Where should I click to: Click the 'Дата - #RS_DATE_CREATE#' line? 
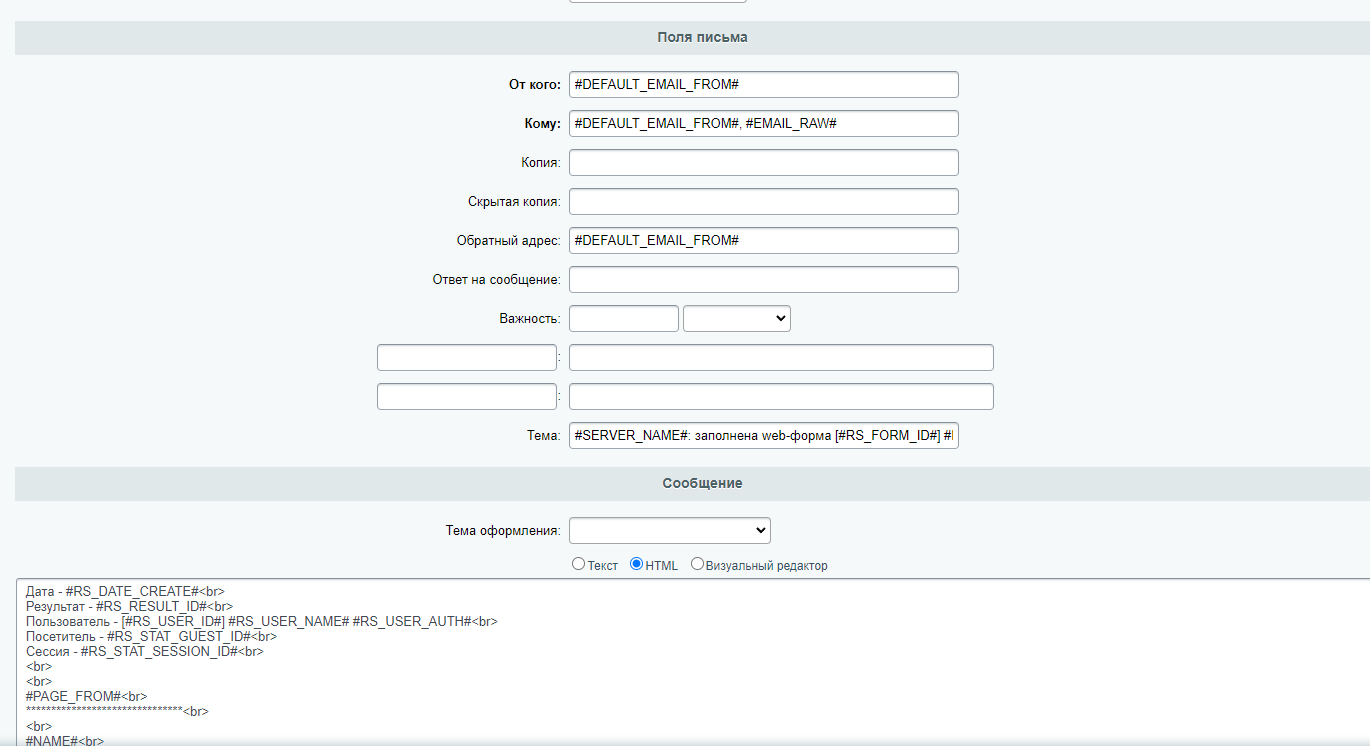125,591
